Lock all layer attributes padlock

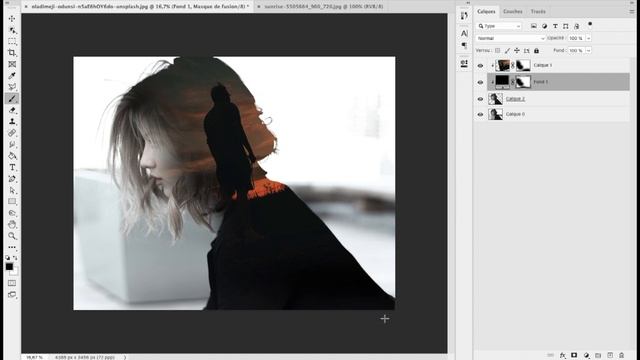(x=536, y=51)
